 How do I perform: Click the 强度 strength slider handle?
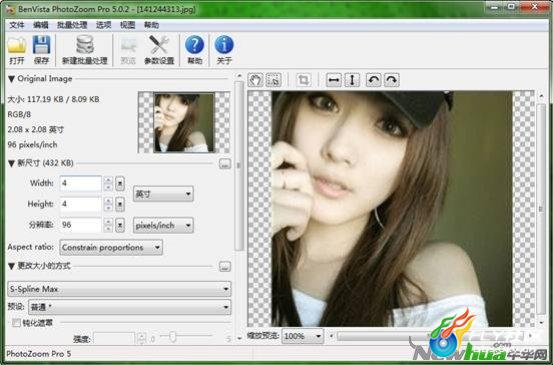(172, 337)
